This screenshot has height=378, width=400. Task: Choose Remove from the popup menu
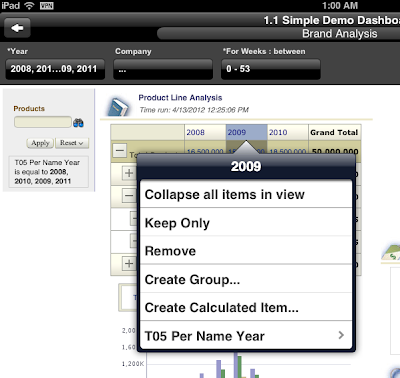pyautogui.click(x=246, y=251)
